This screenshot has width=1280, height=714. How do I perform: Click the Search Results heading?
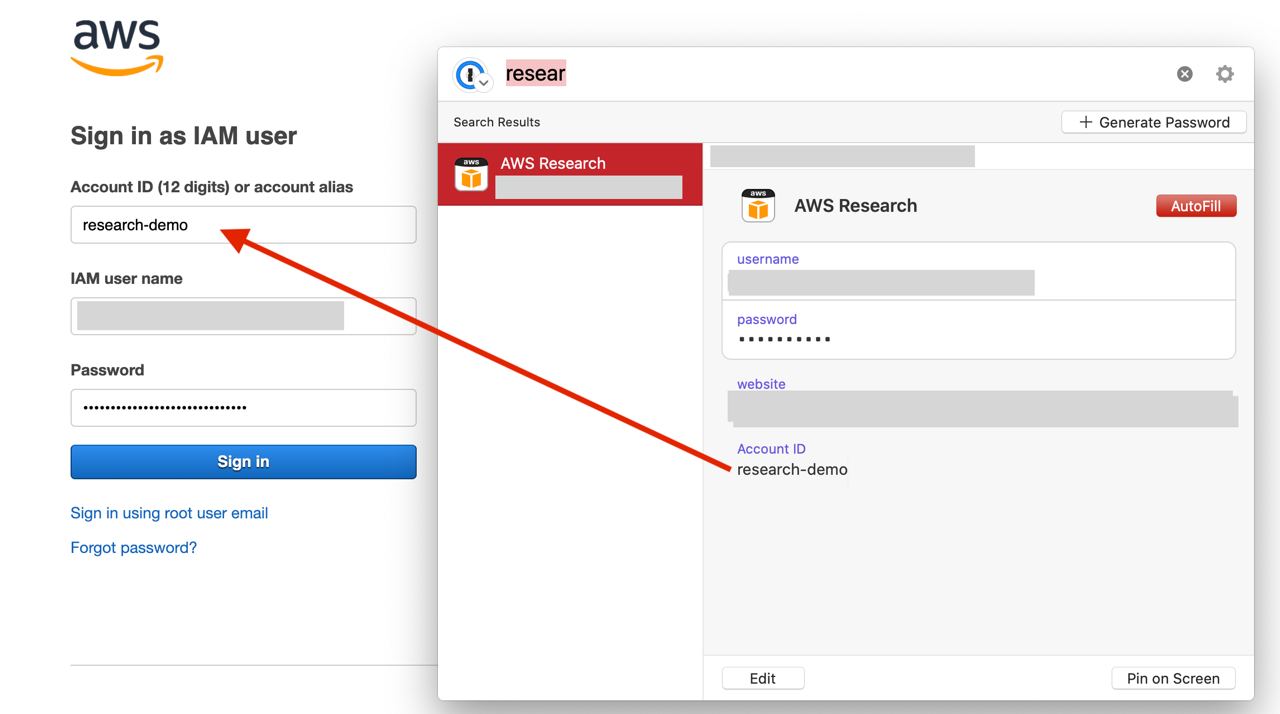(497, 122)
